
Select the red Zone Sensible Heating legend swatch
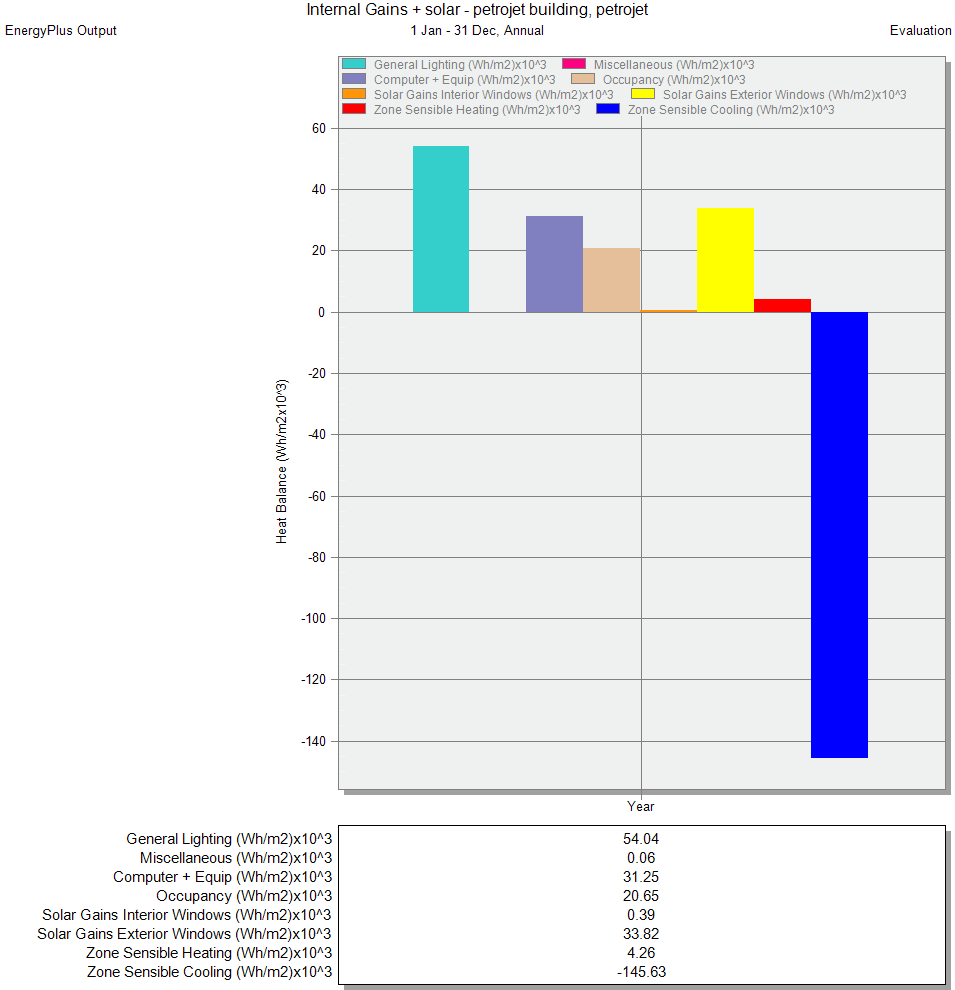point(354,109)
